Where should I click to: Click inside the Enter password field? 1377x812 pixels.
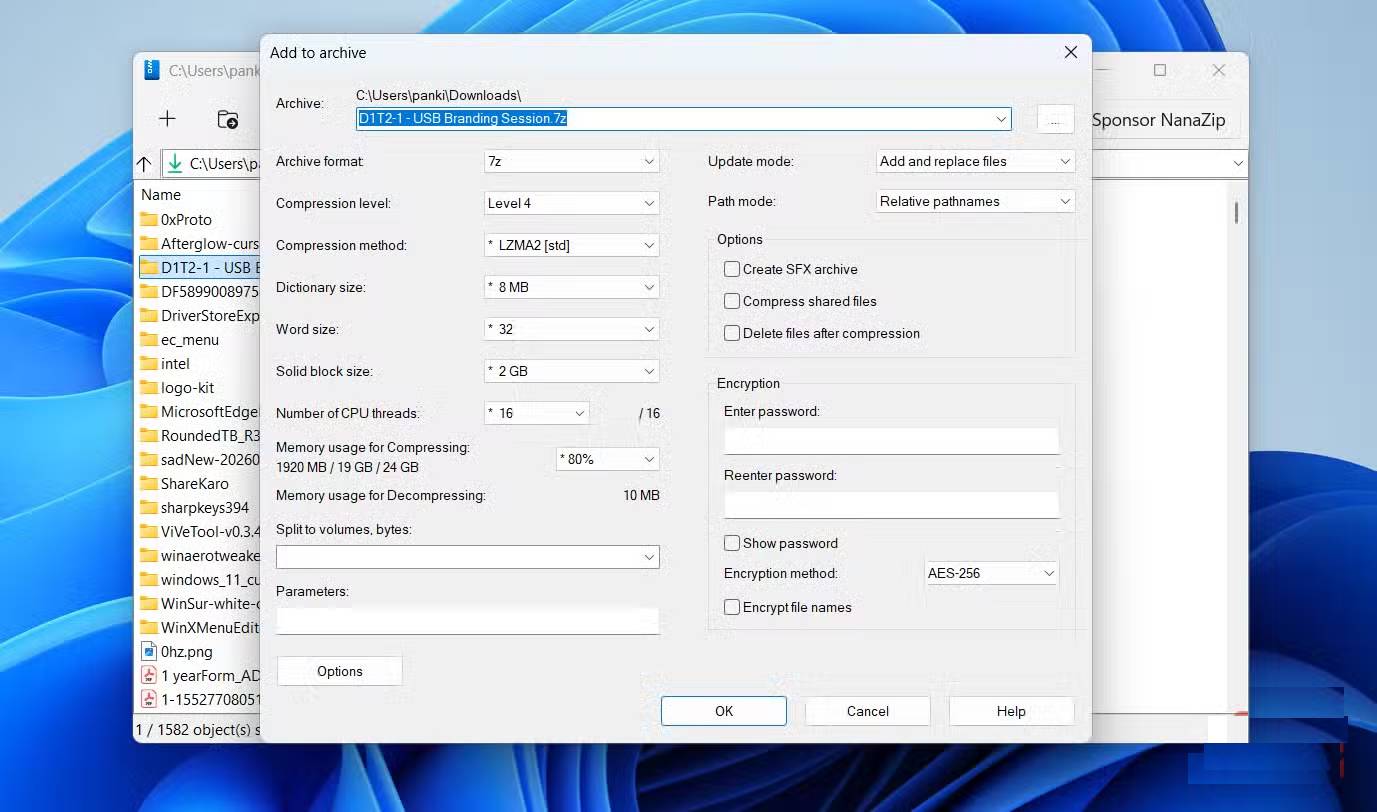pyautogui.click(x=890, y=438)
